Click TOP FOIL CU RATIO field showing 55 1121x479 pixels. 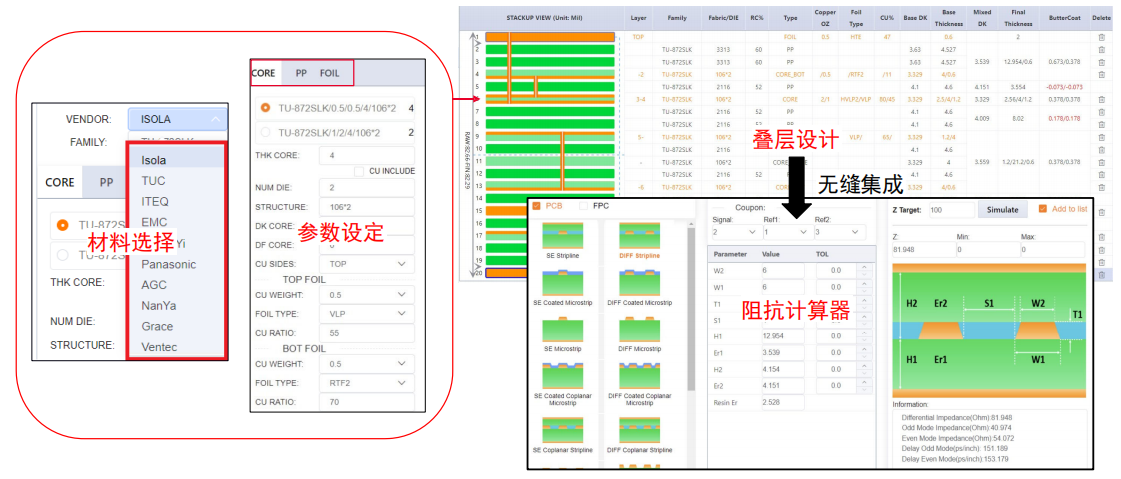pos(367,333)
